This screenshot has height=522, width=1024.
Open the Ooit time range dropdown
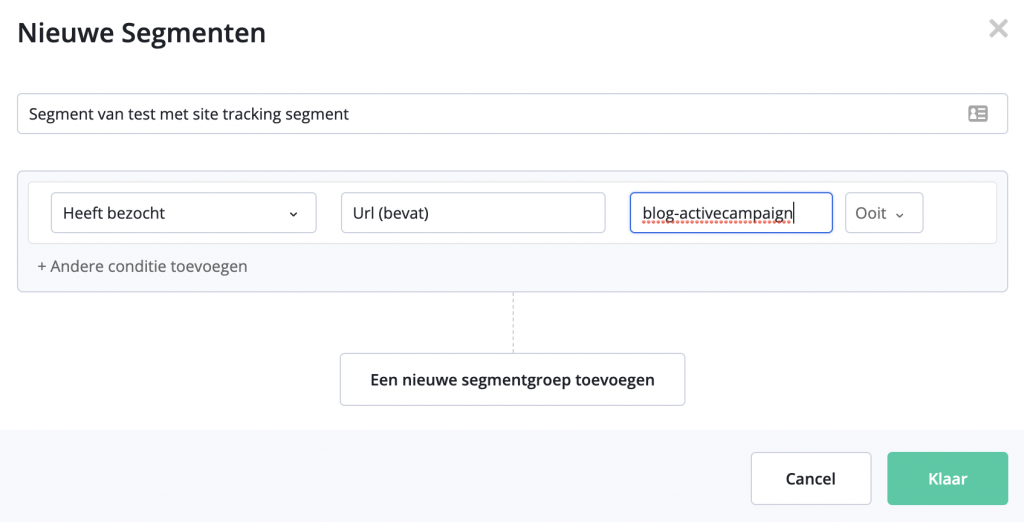click(884, 213)
